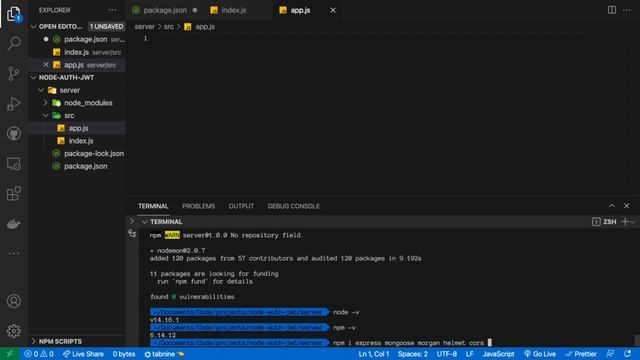The height and width of the screenshot is (360, 640).
Task: Select the zsh terminal shell icon
Action: point(596,222)
